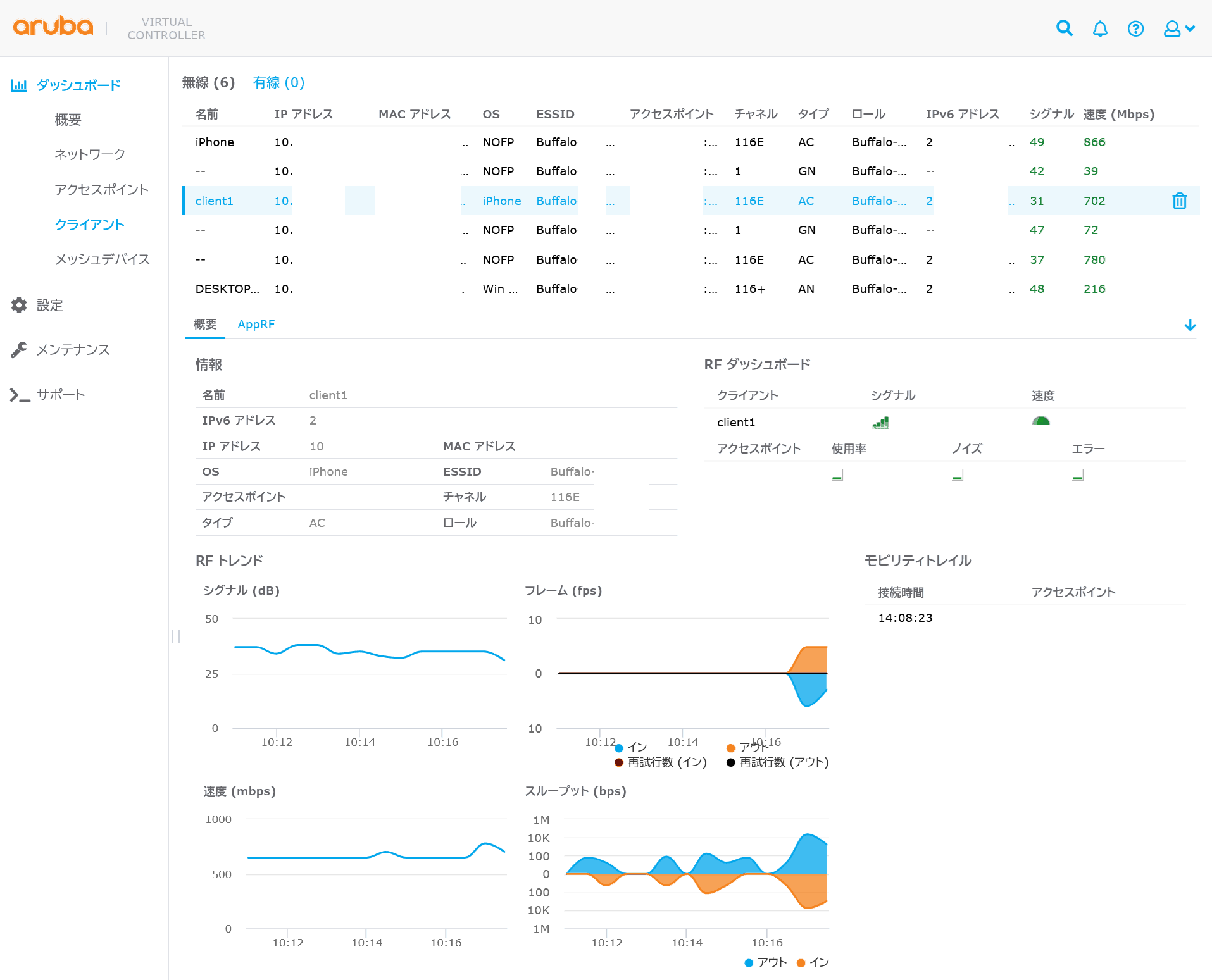Viewport: 1212px width, 980px height.
Task: Open the help question mark icon
Action: tap(1135, 28)
